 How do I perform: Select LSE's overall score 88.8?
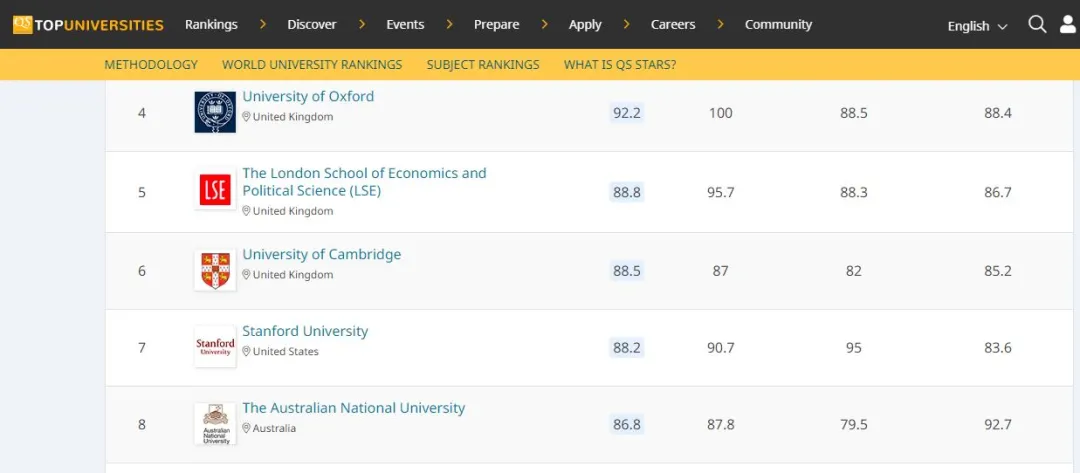627,193
